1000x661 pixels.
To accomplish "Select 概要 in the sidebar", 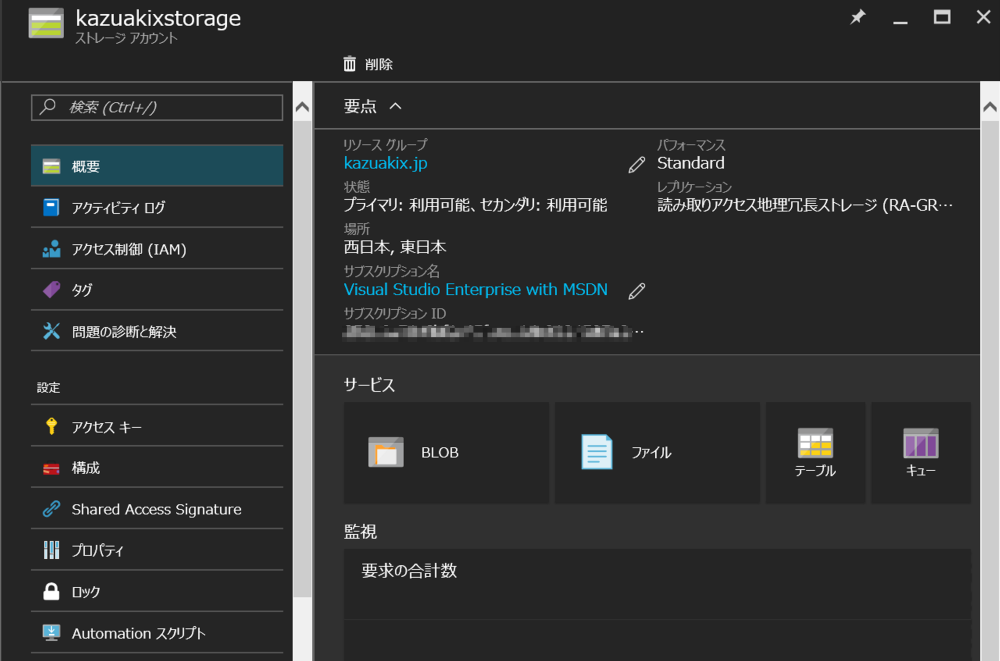I will click(x=157, y=166).
